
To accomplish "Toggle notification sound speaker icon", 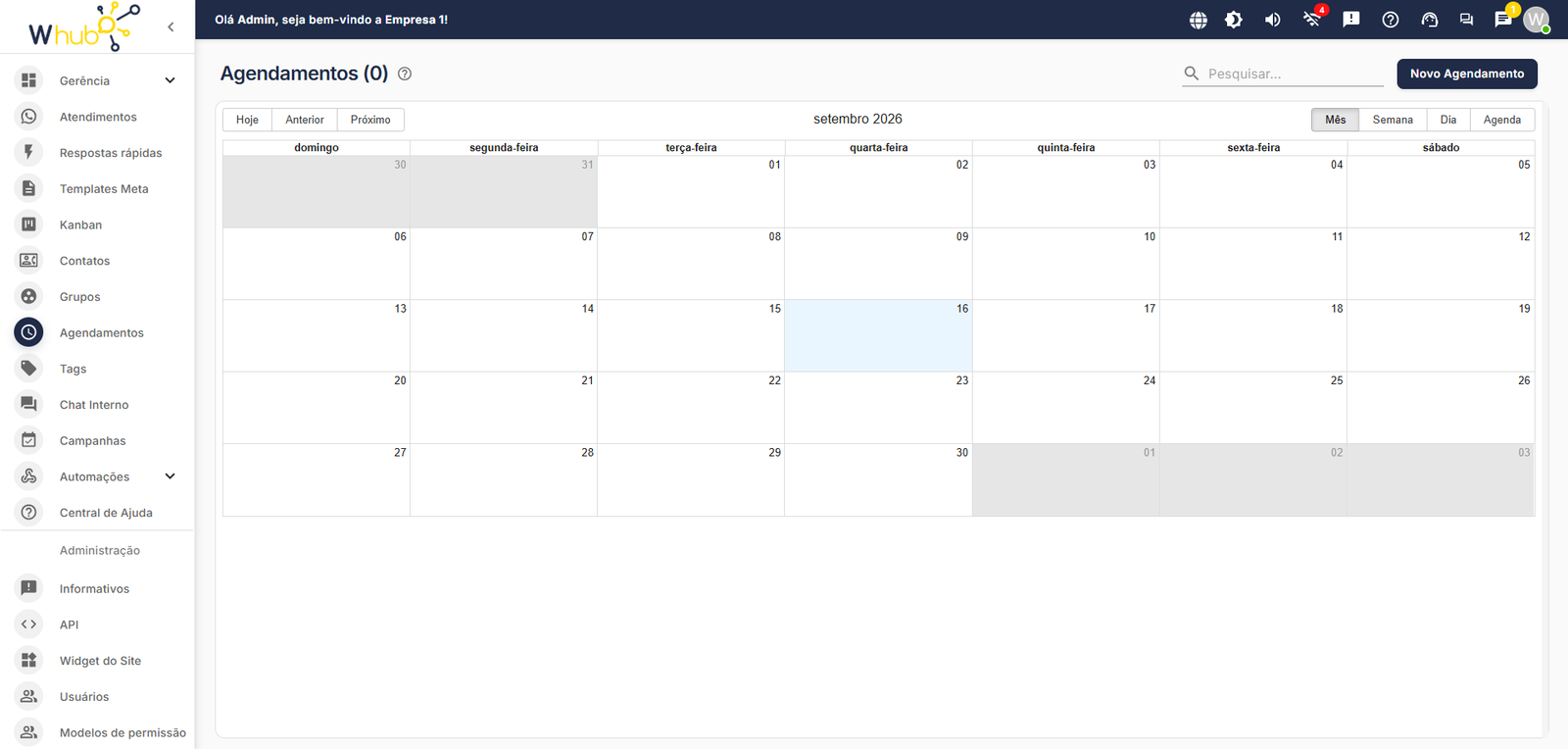I will [x=1273, y=20].
